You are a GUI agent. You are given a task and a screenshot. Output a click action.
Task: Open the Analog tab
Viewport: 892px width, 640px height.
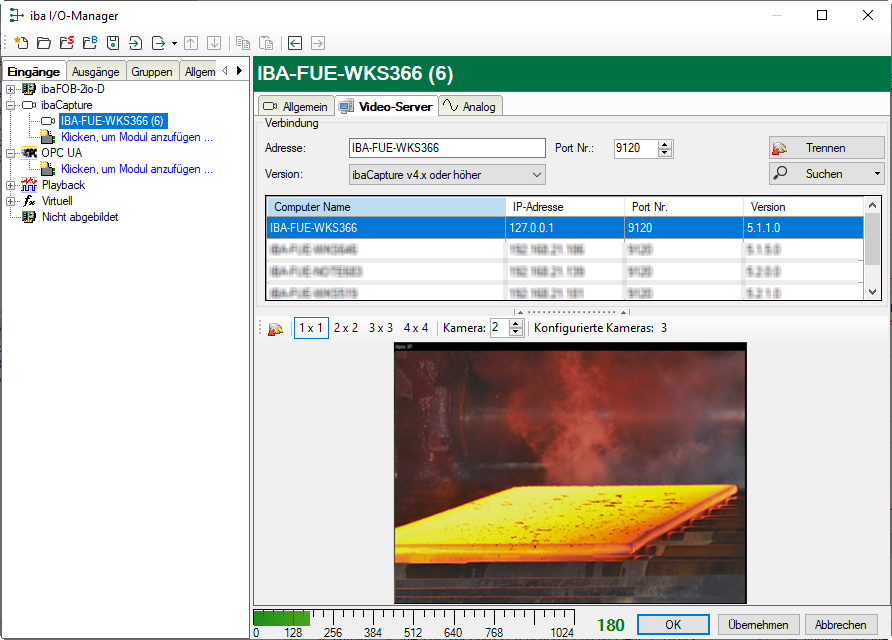click(470, 106)
